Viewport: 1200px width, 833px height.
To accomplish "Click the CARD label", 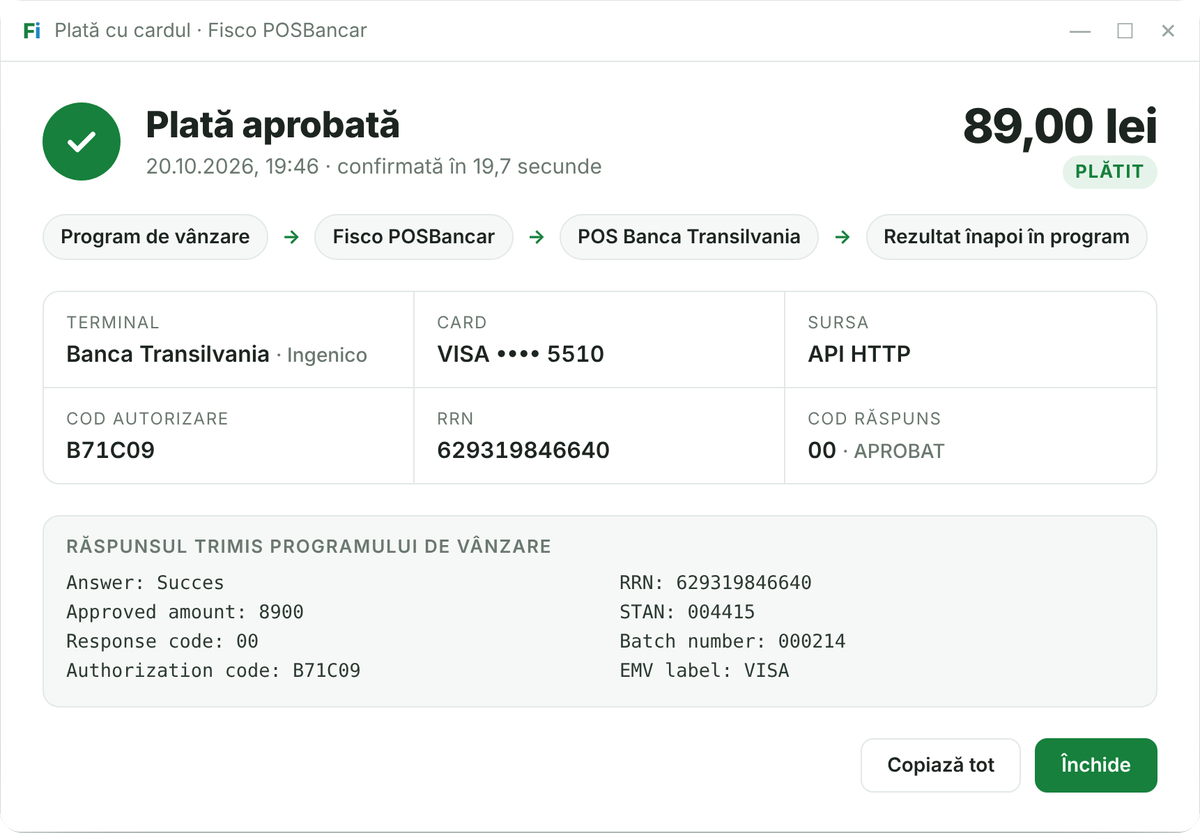I will coord(462,322).
